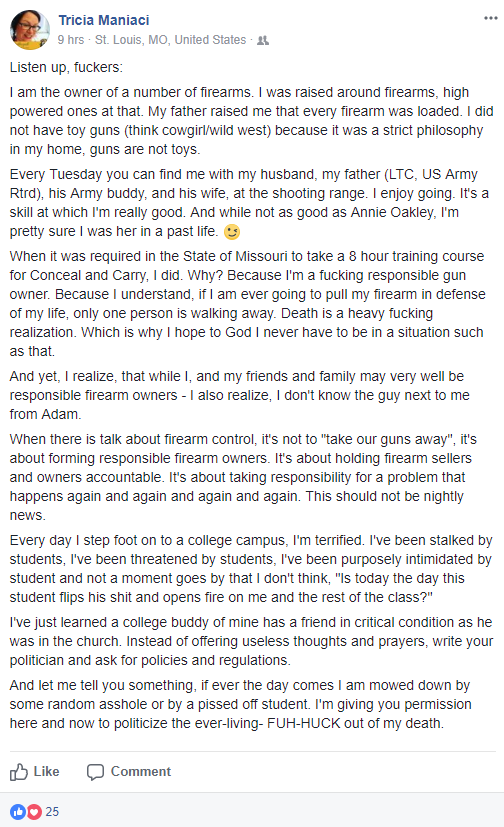
Task: Click the Like text label
Action: click(x=46, y=772)
